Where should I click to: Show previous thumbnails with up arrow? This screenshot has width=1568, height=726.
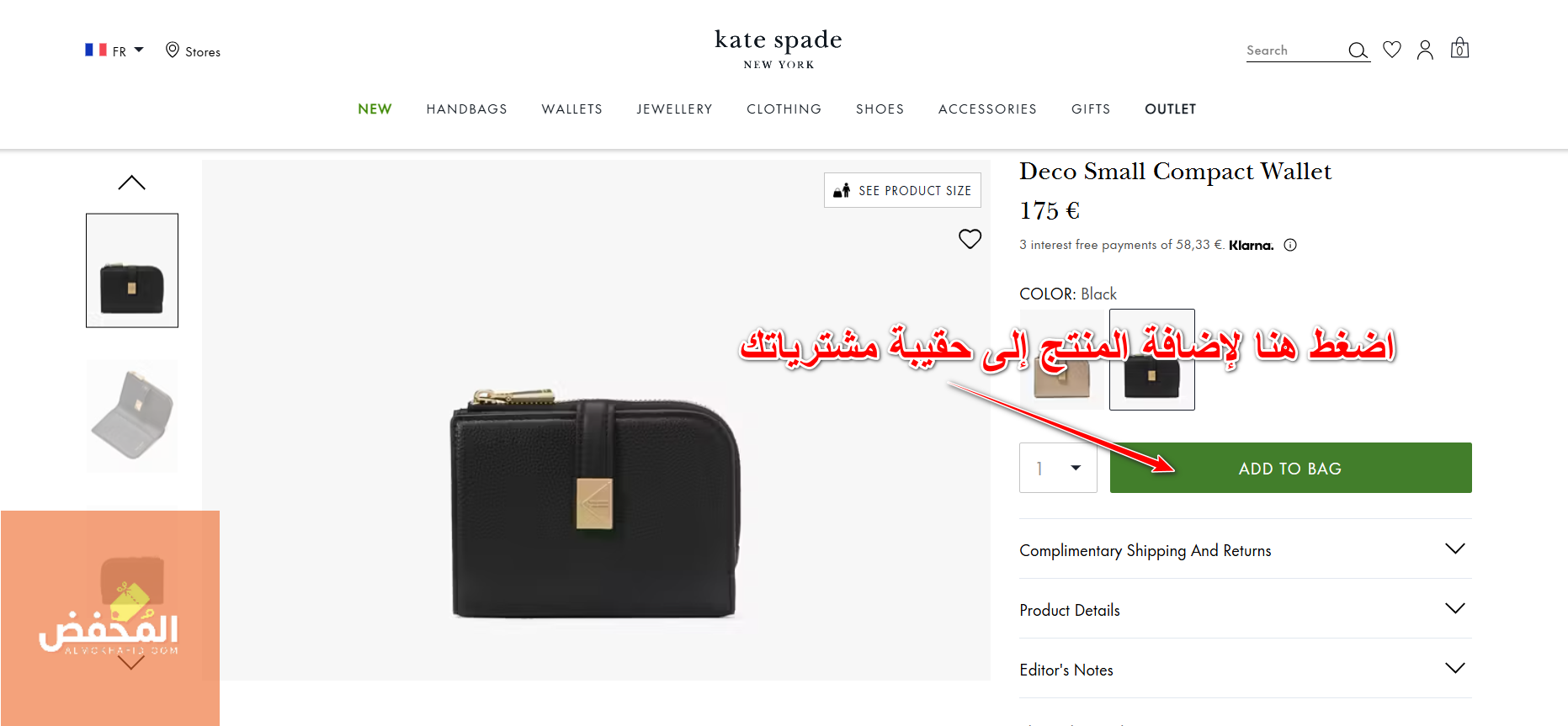(x=131, y=183)
